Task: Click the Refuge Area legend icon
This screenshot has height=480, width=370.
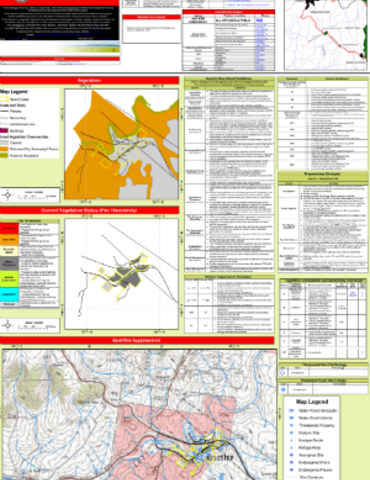Action: click(x=292, y=448)
